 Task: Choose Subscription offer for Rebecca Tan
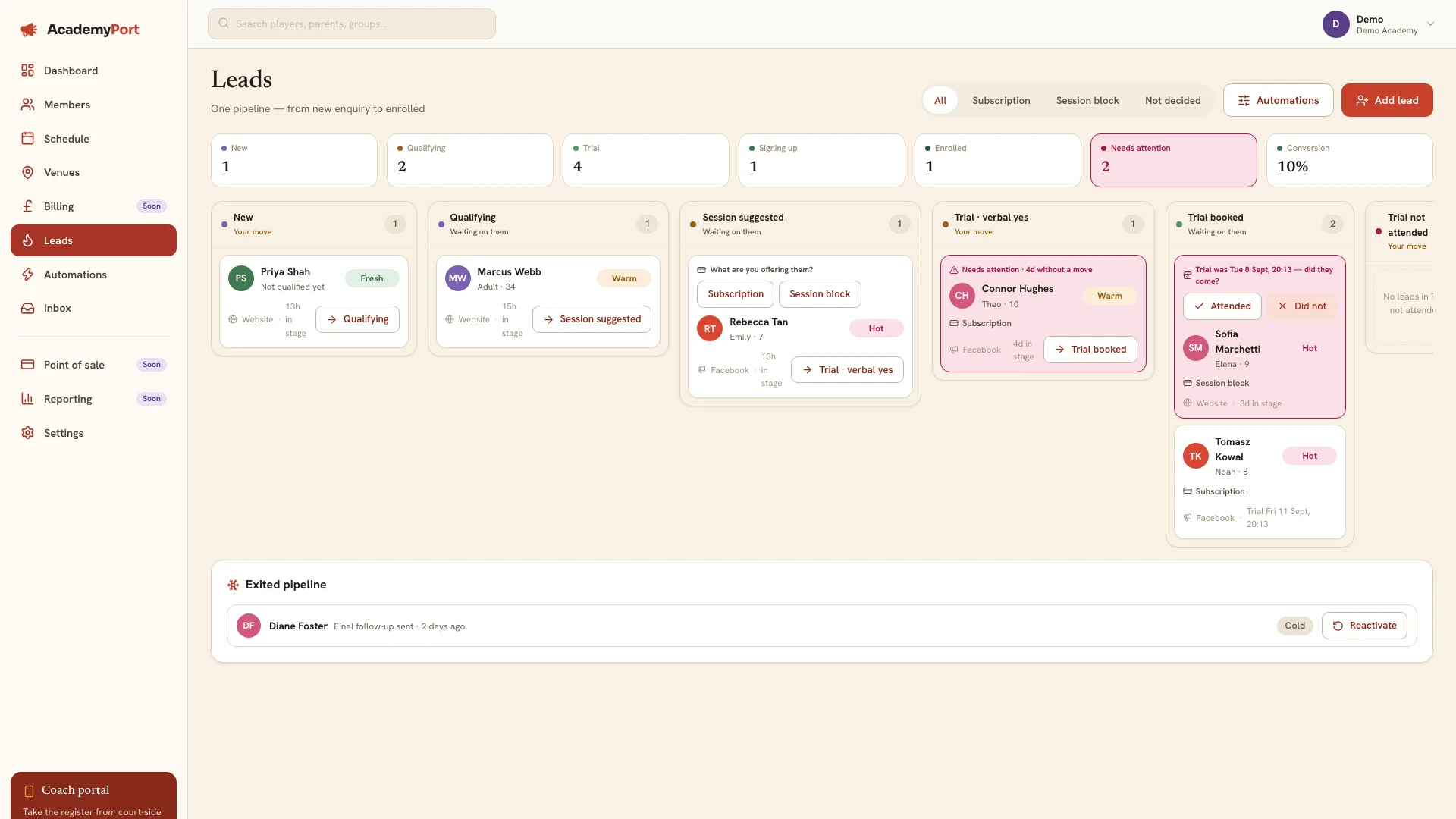click(x=736, y=294)
